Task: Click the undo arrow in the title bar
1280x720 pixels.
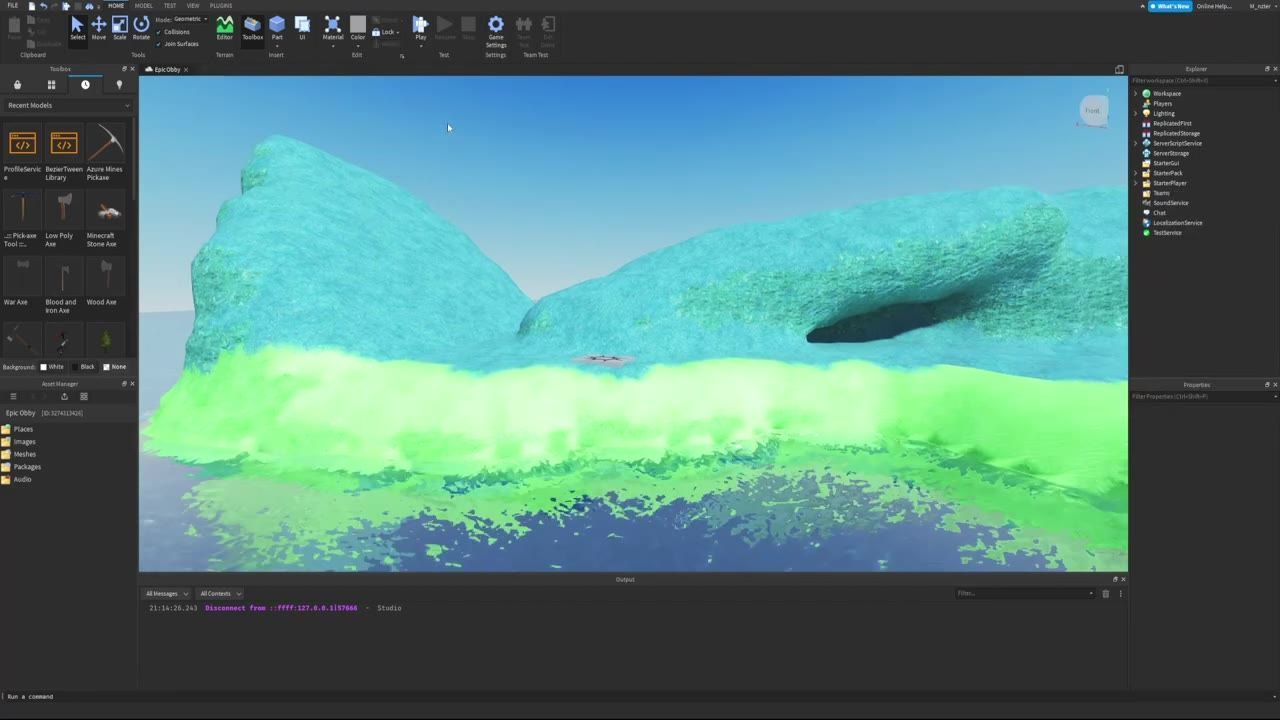Action: pyautogui.click(x=43, y=5)
